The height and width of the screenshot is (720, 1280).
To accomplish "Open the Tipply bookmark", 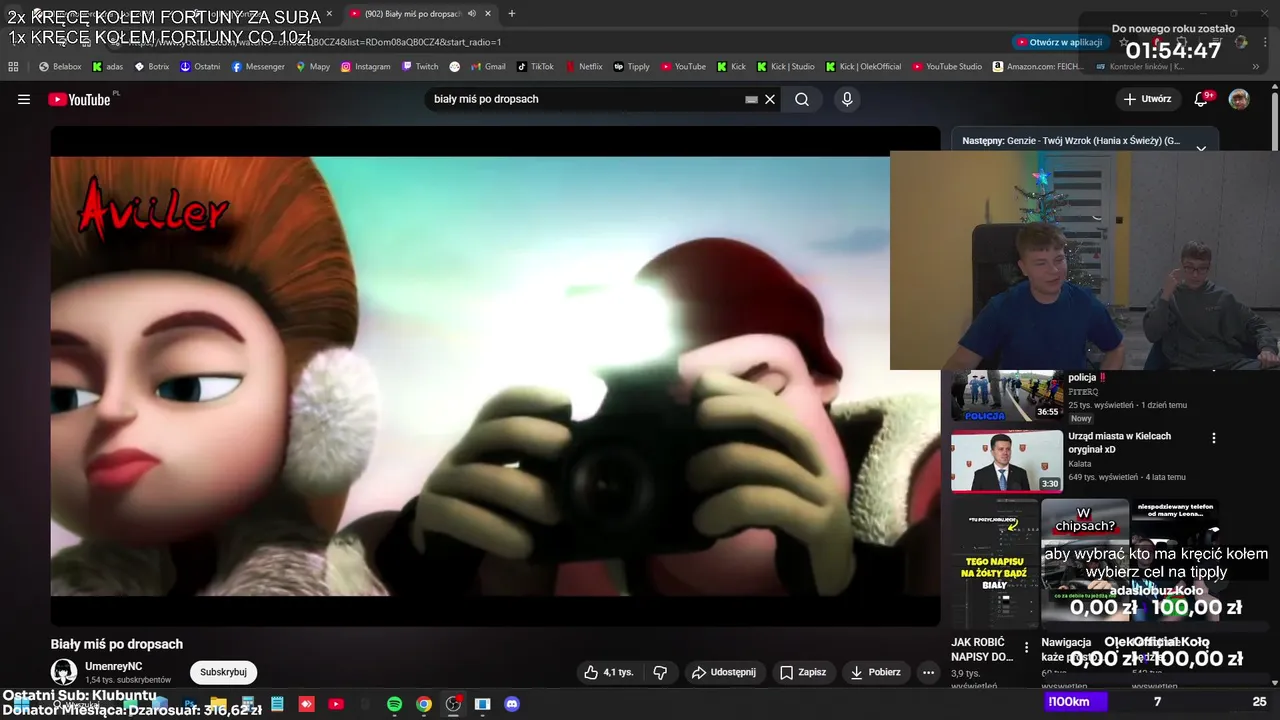I will [x=632, y=66].
